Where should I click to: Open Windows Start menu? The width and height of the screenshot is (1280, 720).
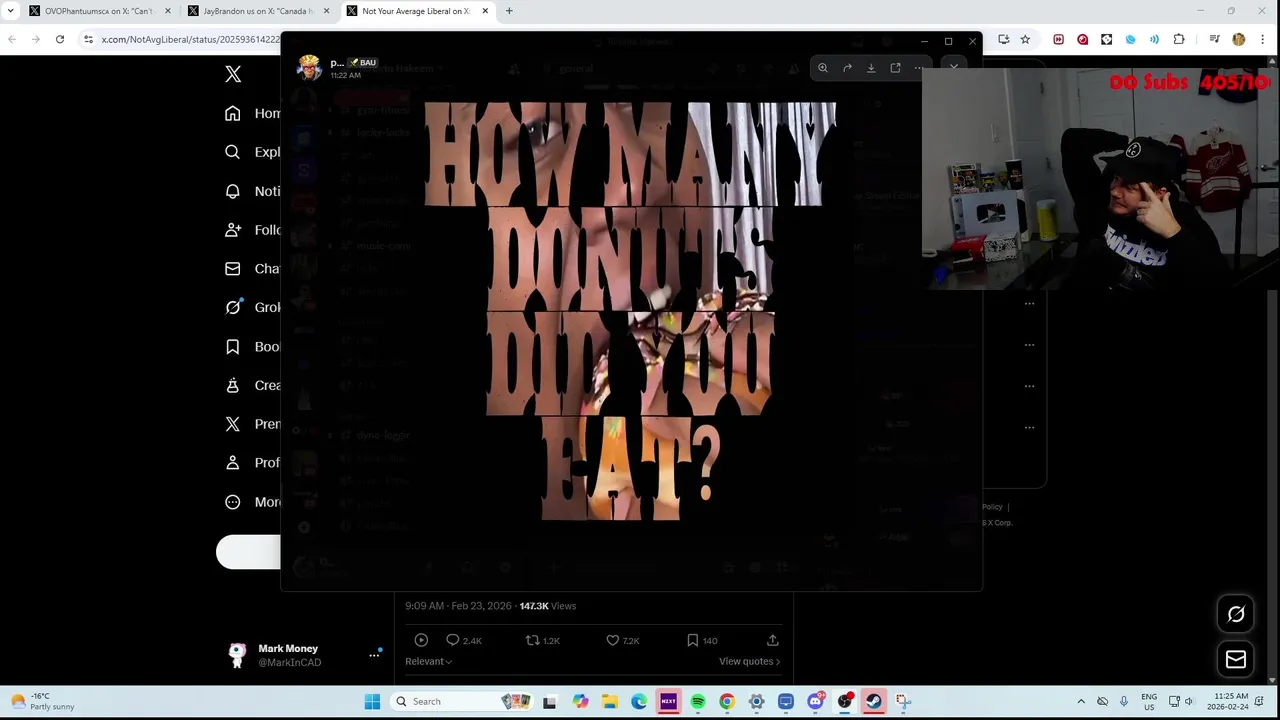(372, 701)
